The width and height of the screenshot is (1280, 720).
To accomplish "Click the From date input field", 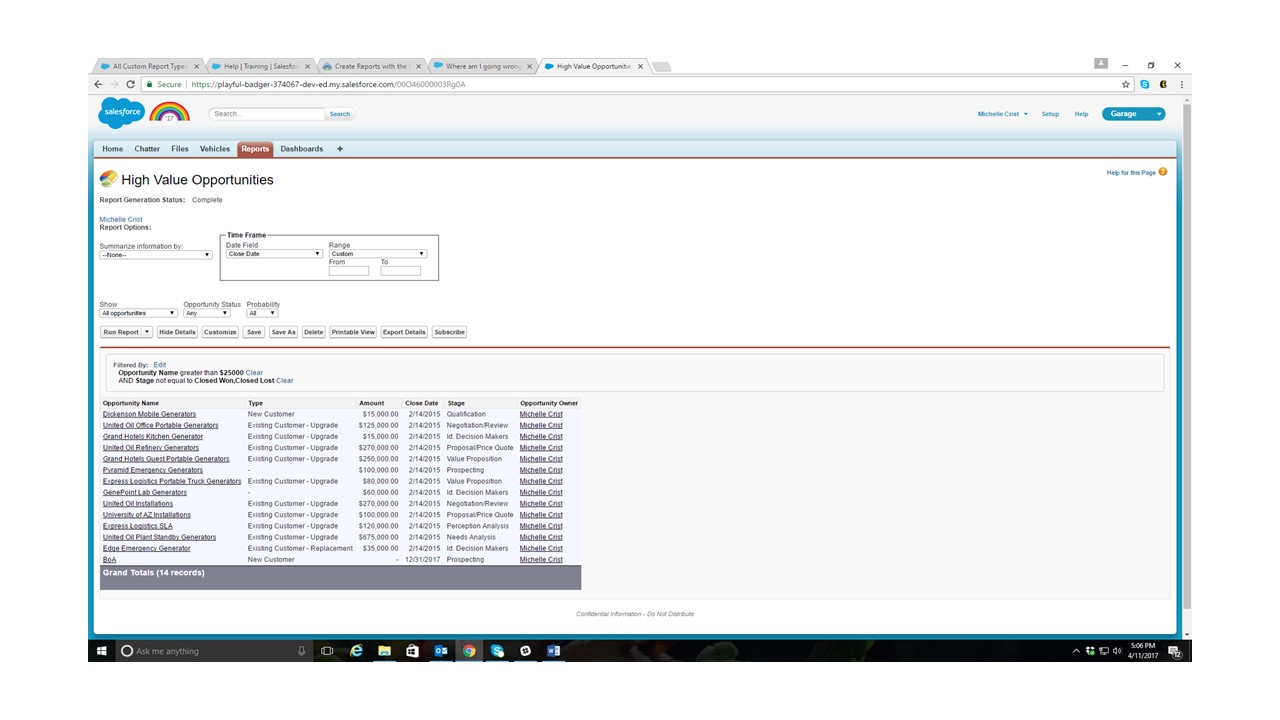I will tap(349, 271).
